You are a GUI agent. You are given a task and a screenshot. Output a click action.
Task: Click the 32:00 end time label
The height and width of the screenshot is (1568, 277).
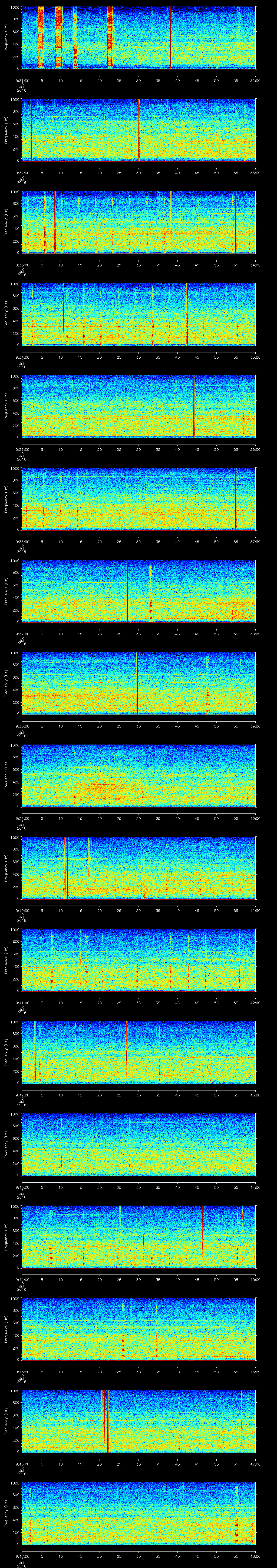pyautogui.click(x=256, y=80)
